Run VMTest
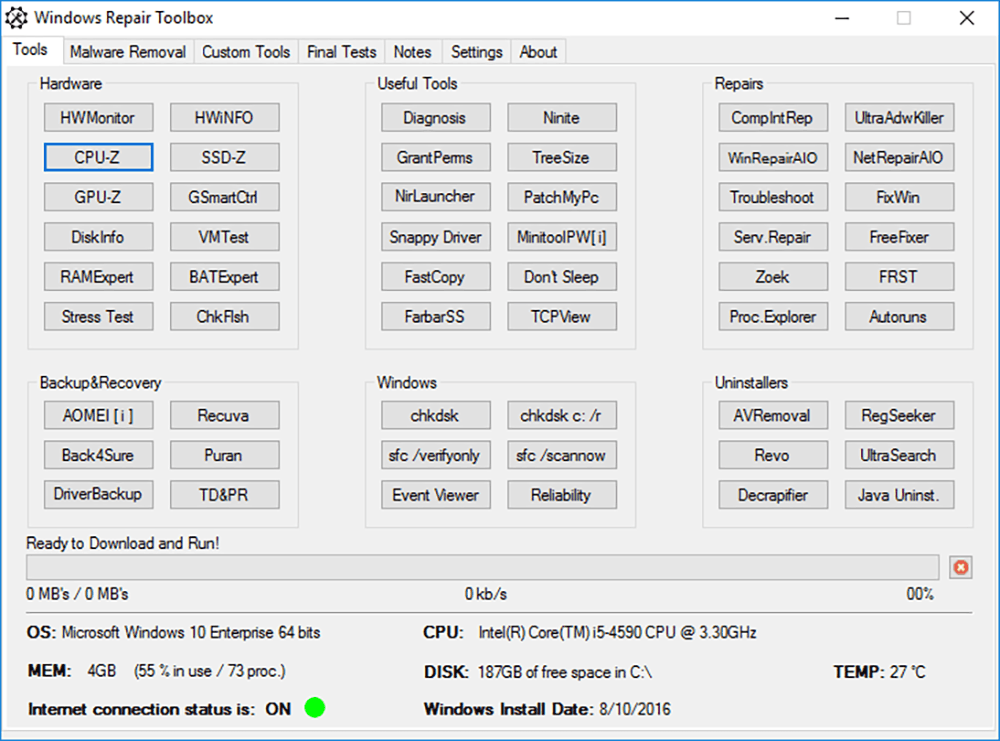The height and width of the screenshot is (741, 1000). point(224,237)
